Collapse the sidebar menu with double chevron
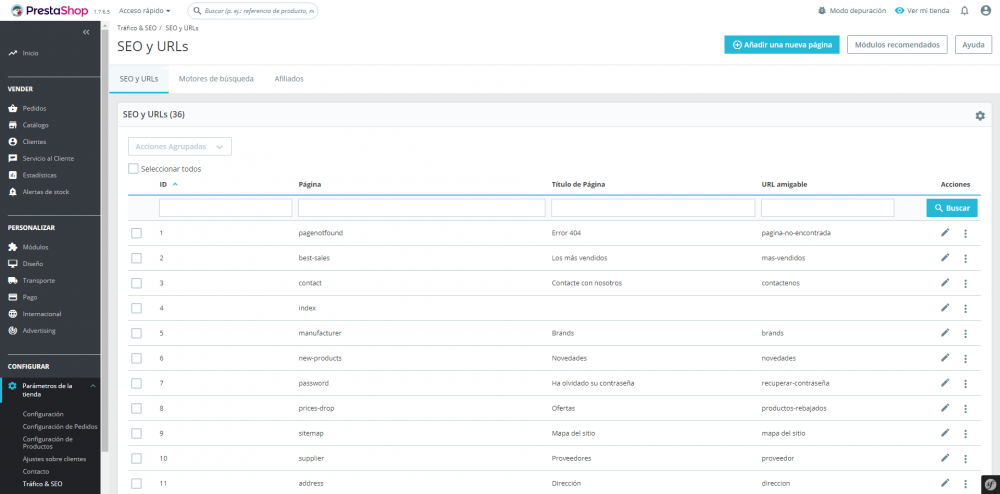 click(86, 32)
